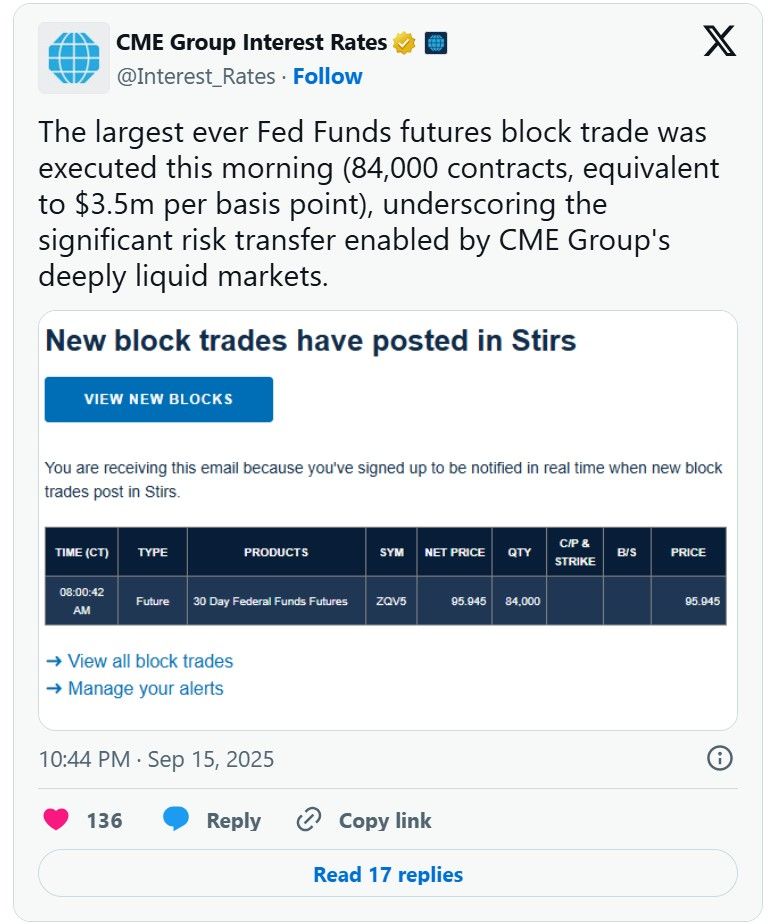Viewport: 778px width, 924px height.
Task: Like the tweet using the heart icon
Action: click(54, 820)
